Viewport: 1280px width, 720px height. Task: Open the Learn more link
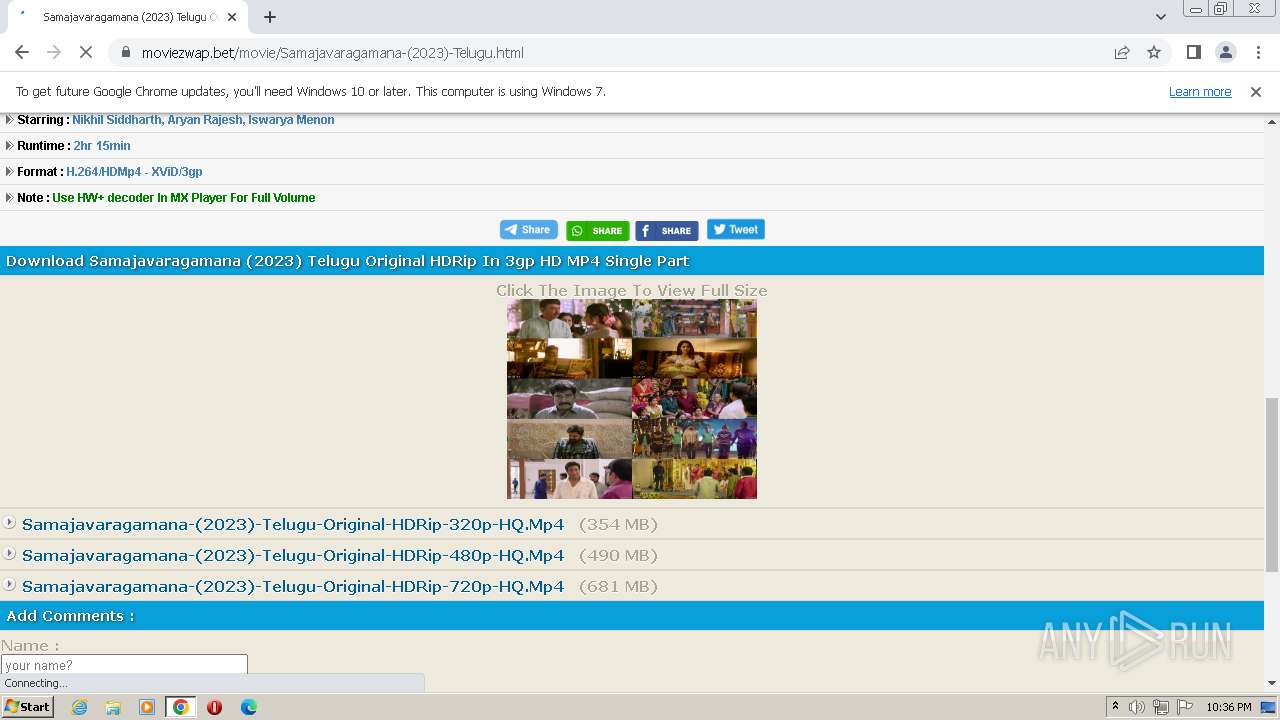pos(1200,91)
